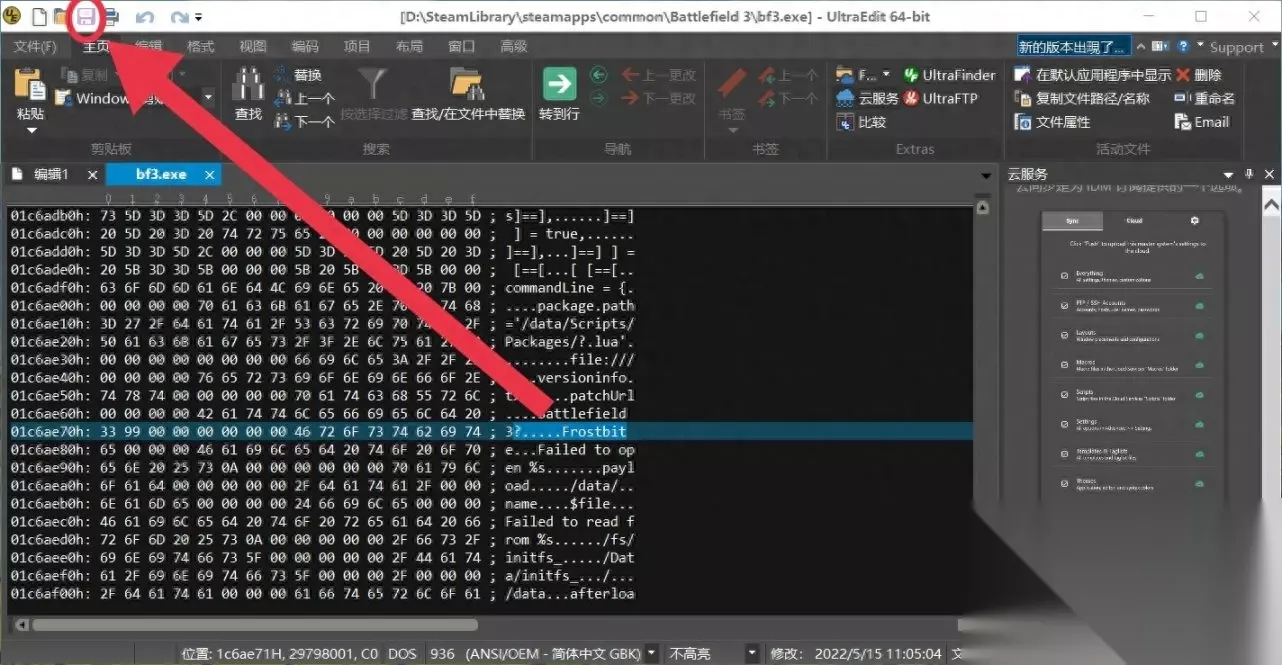The image size is (1282, 665).
Task: Click the green 转到行 arrow icon
Action: click(559, 84)
